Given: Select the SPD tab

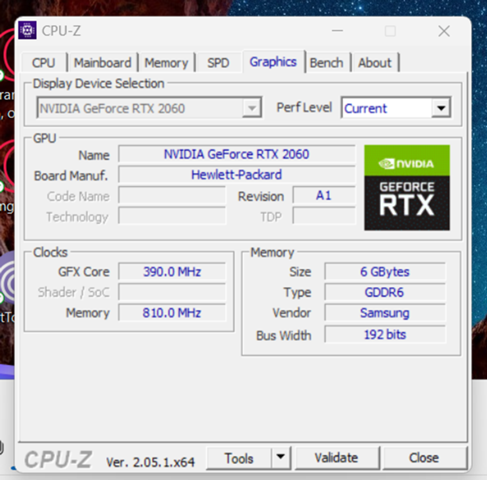Looking at the screenshot, I should [218, 63].
